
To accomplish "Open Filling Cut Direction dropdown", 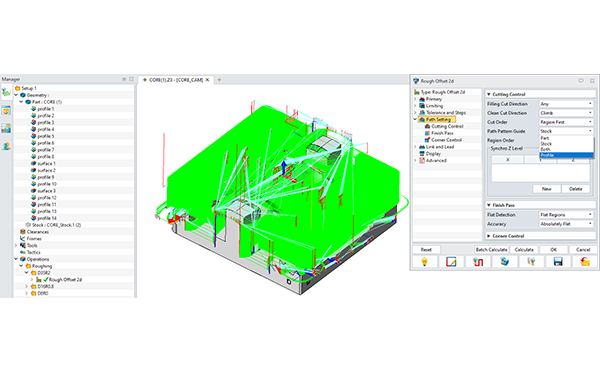I will 566,104.
